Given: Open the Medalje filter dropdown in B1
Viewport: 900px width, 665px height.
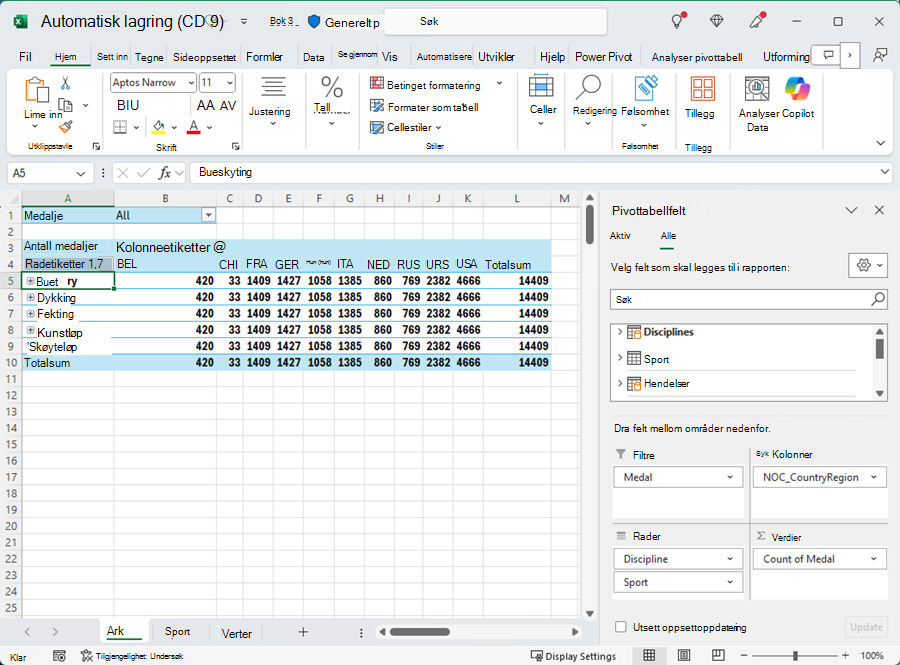Looking at the screenshot, I should (208, 215).
